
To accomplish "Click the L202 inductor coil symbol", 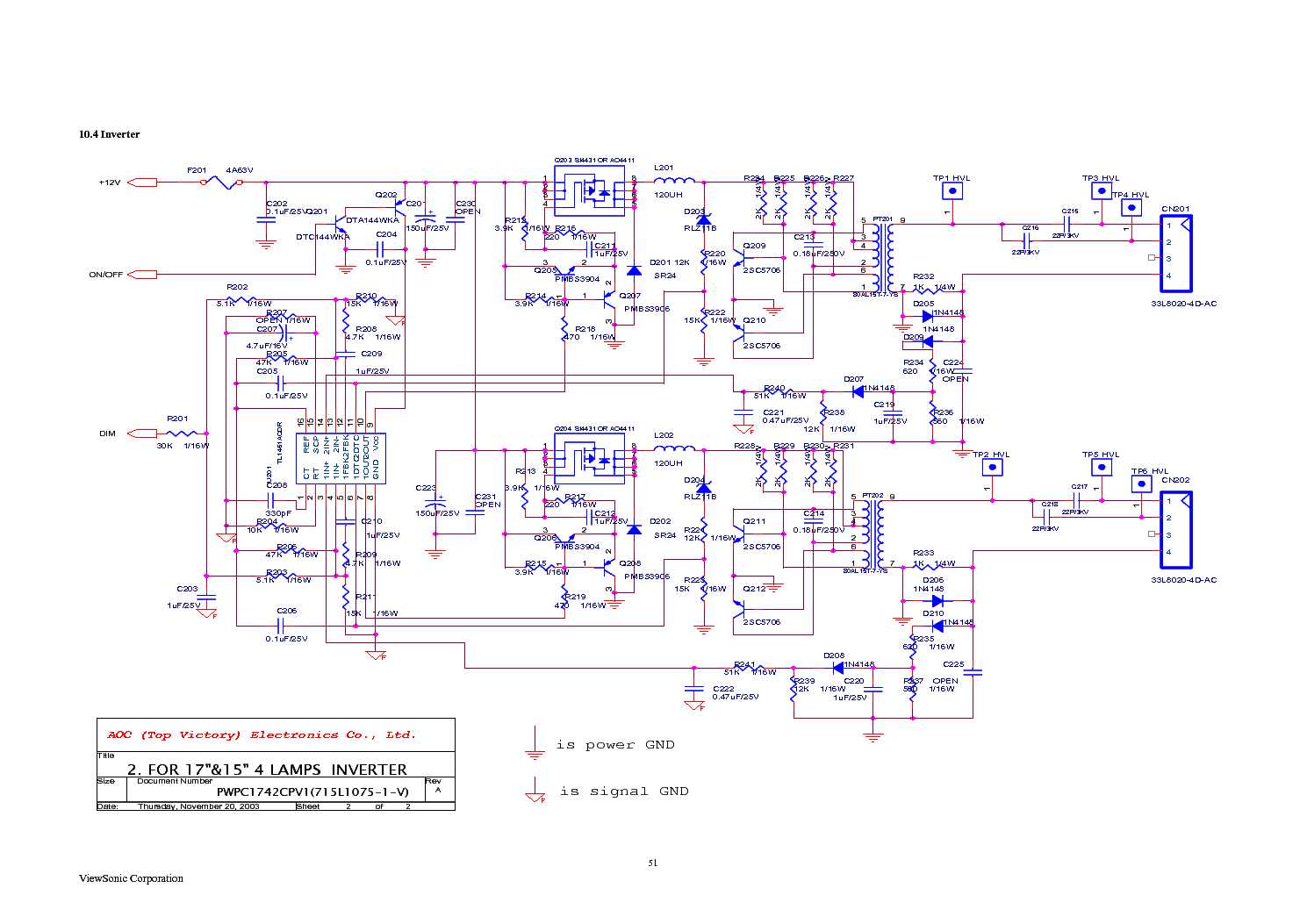I will [x=674, y=448].
